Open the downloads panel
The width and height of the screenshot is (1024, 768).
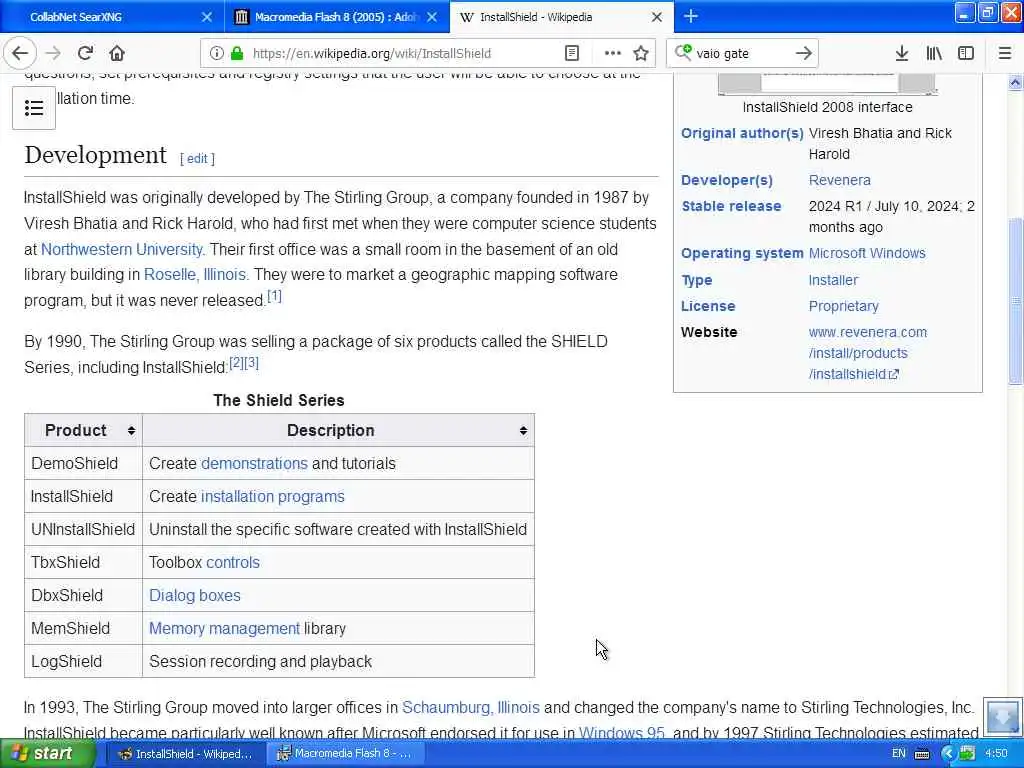click(x=902, y=54)
